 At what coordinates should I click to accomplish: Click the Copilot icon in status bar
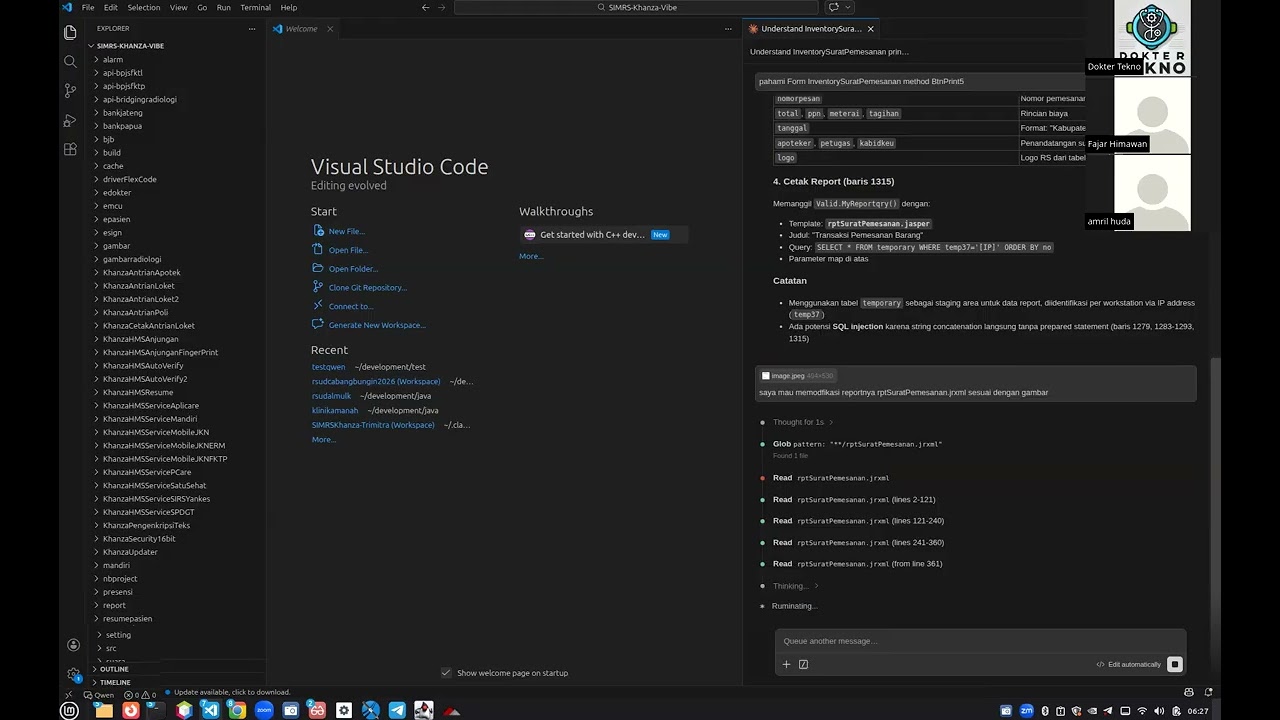(x=1189, y=692)
